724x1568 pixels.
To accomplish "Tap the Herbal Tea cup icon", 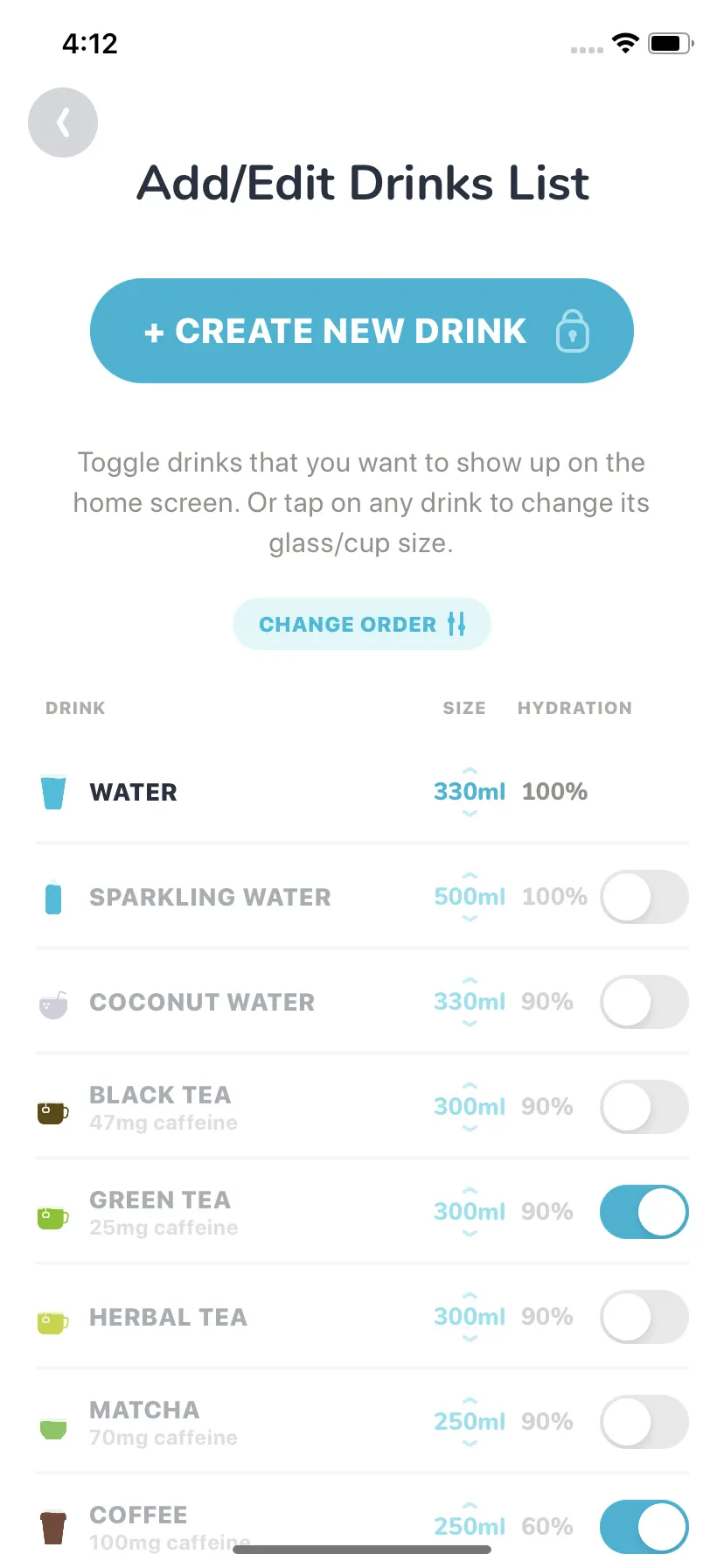I will coord(53,1322).
